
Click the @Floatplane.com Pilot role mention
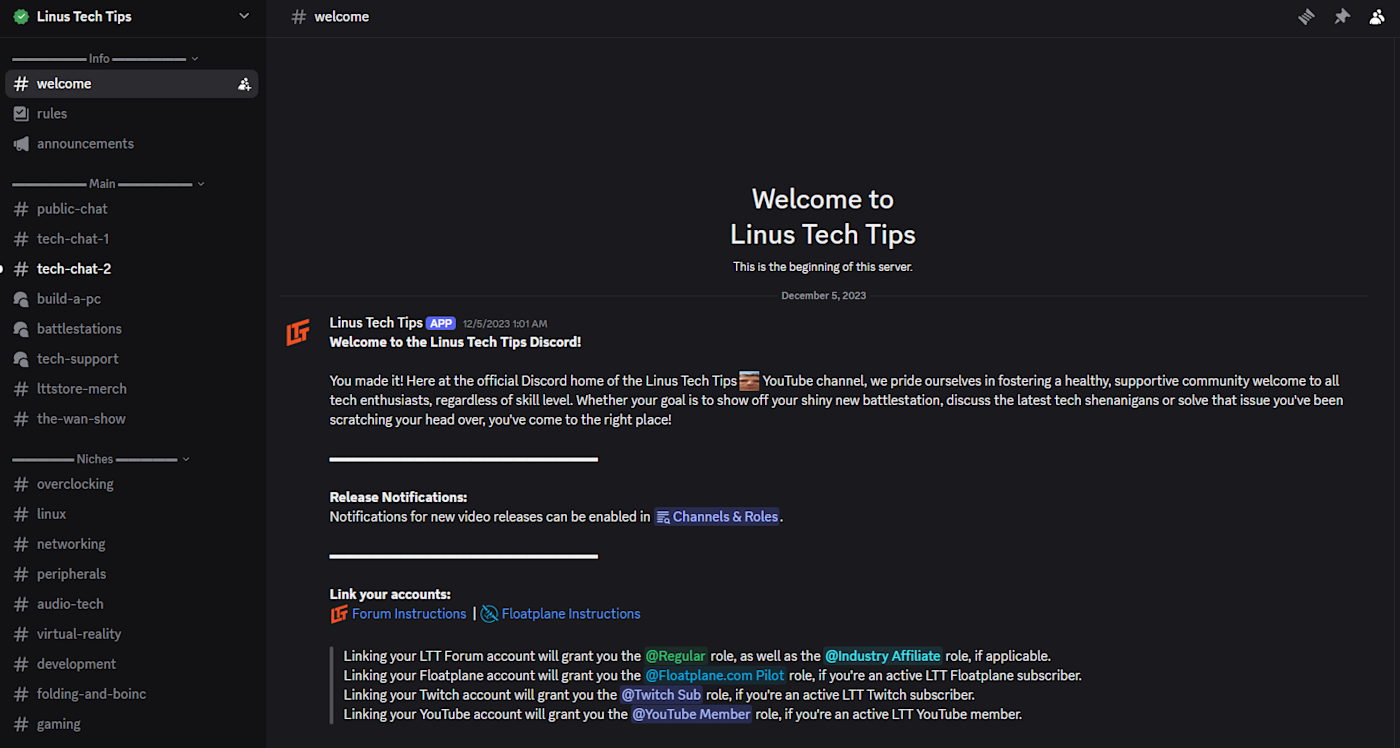point(715,676)
